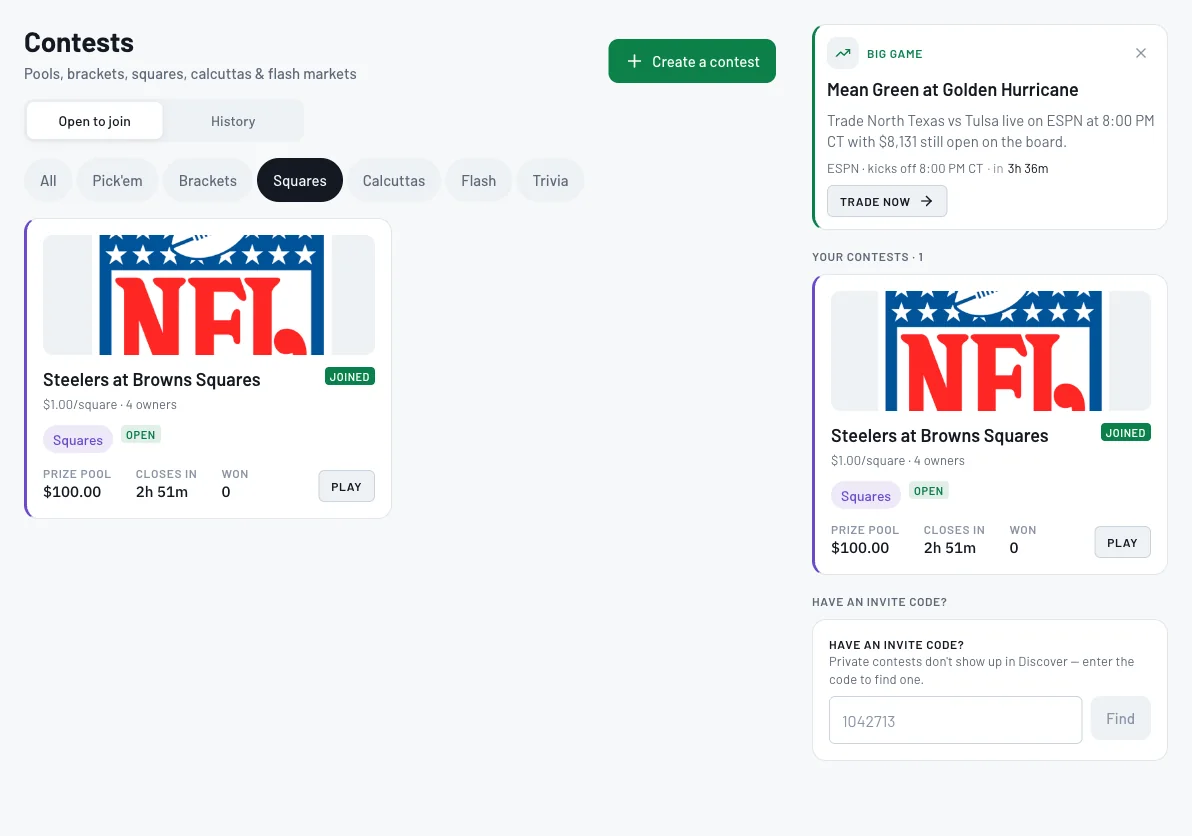This screenshot has width=1192, height=836.
Task: Click the 3h 36m kickoff countdown
Action: [1028, 169]
